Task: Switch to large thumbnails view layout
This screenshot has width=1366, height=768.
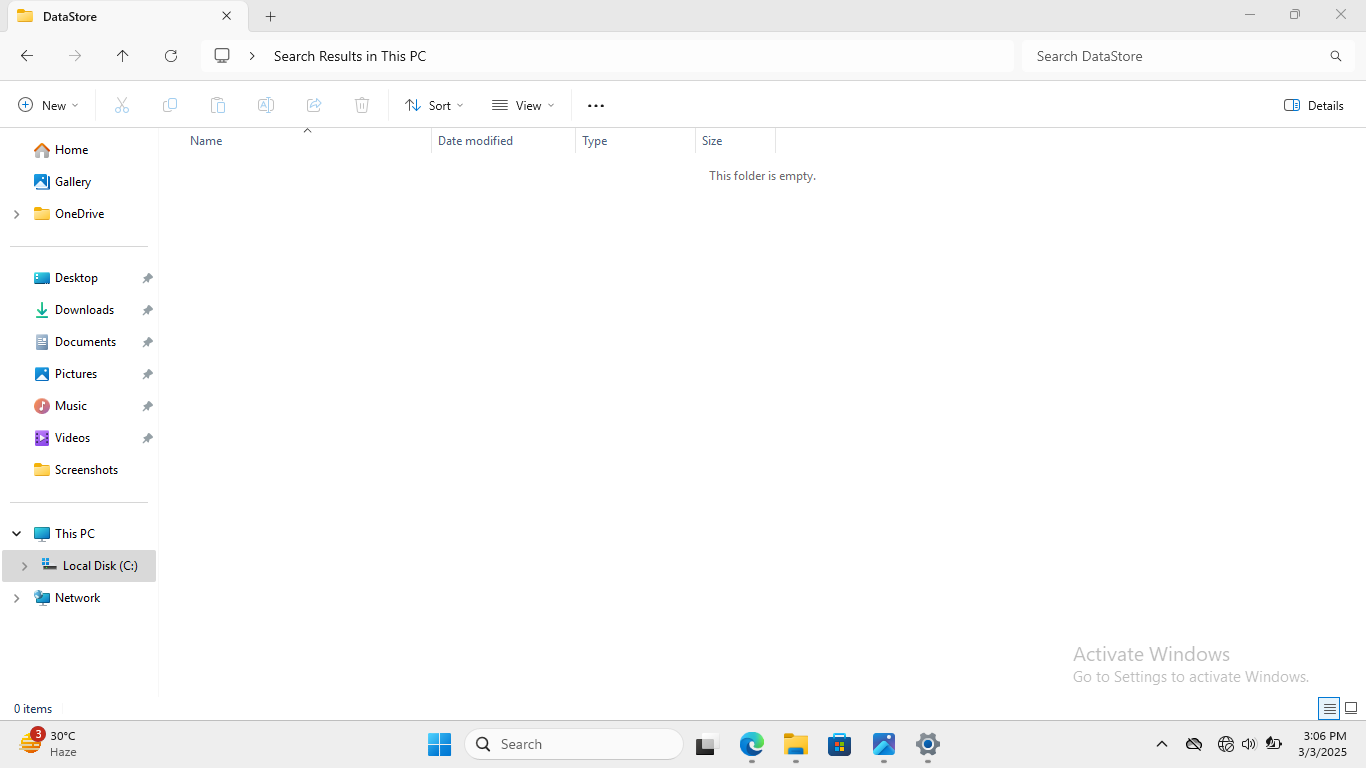Action: tap(1351, 708)
